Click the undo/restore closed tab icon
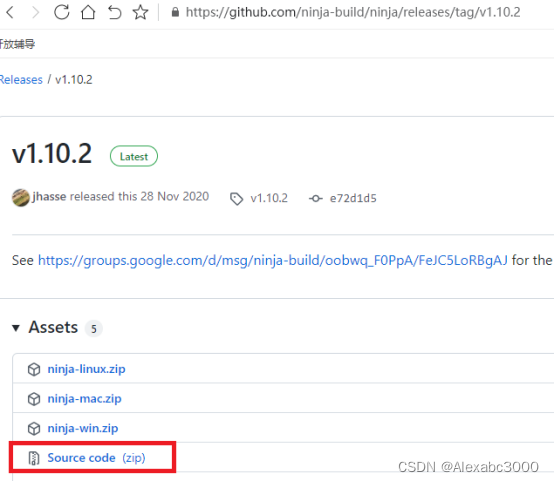Viewport: 554px width, 482px height. [x=114, y=12]
